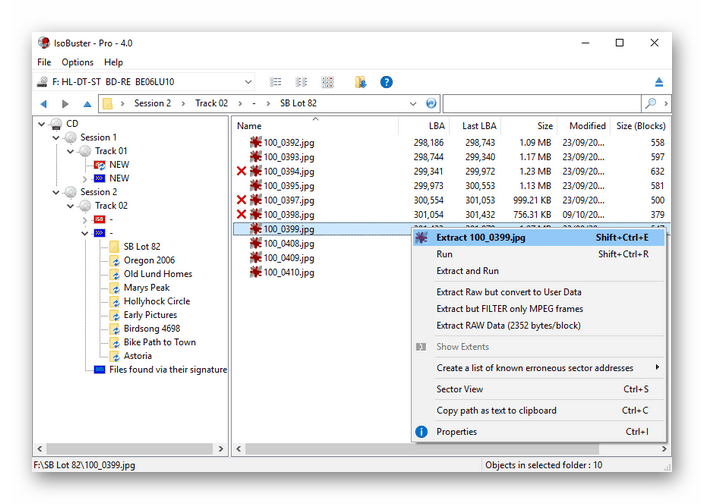Viewport: 704px width, 504px height.
Task: Click the refresh path icon
Action: pos(431,103)
